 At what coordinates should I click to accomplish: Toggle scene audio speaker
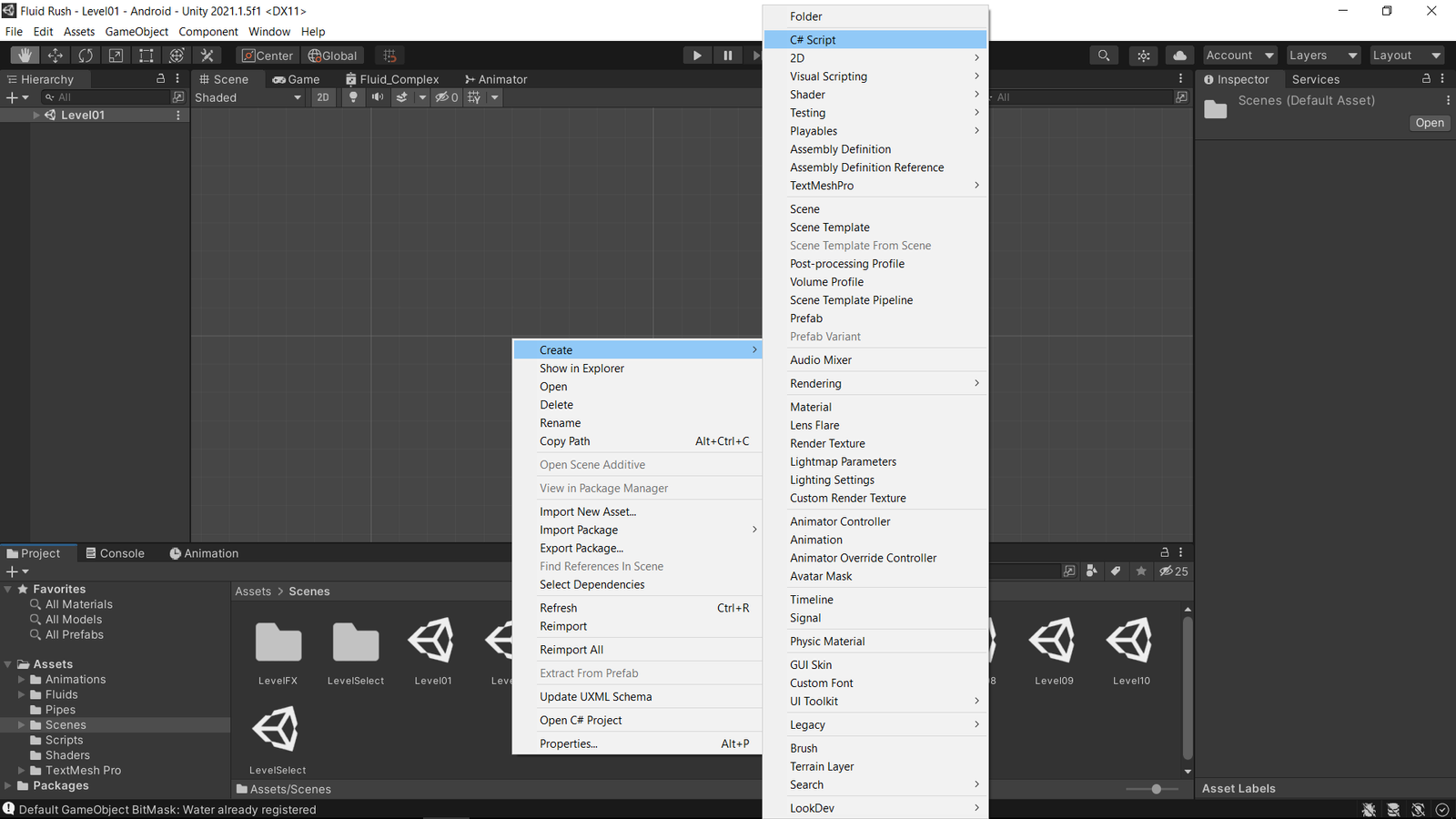pyautogui.click(x=377, y=97)
